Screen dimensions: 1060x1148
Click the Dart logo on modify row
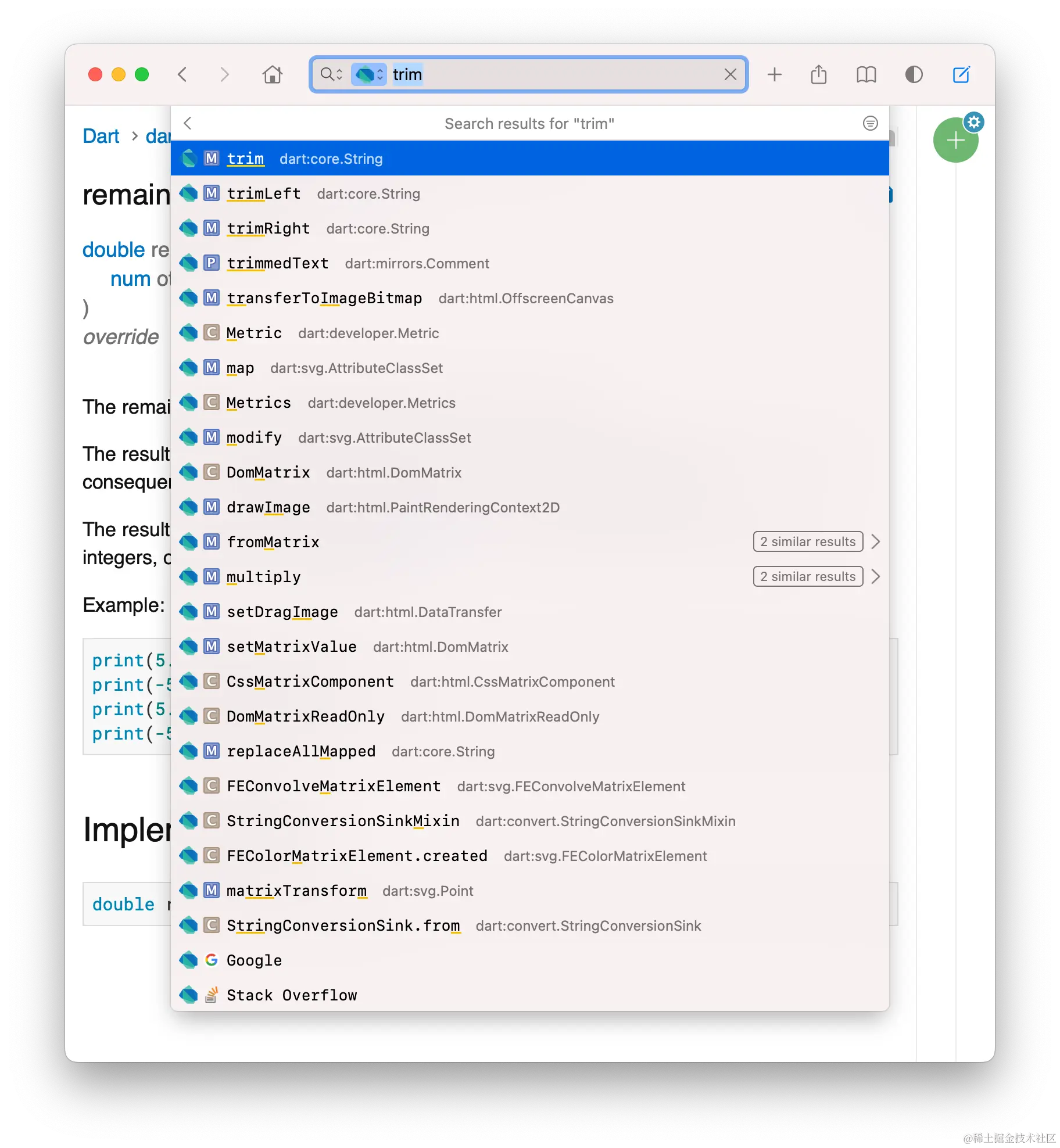coord(188,437)
